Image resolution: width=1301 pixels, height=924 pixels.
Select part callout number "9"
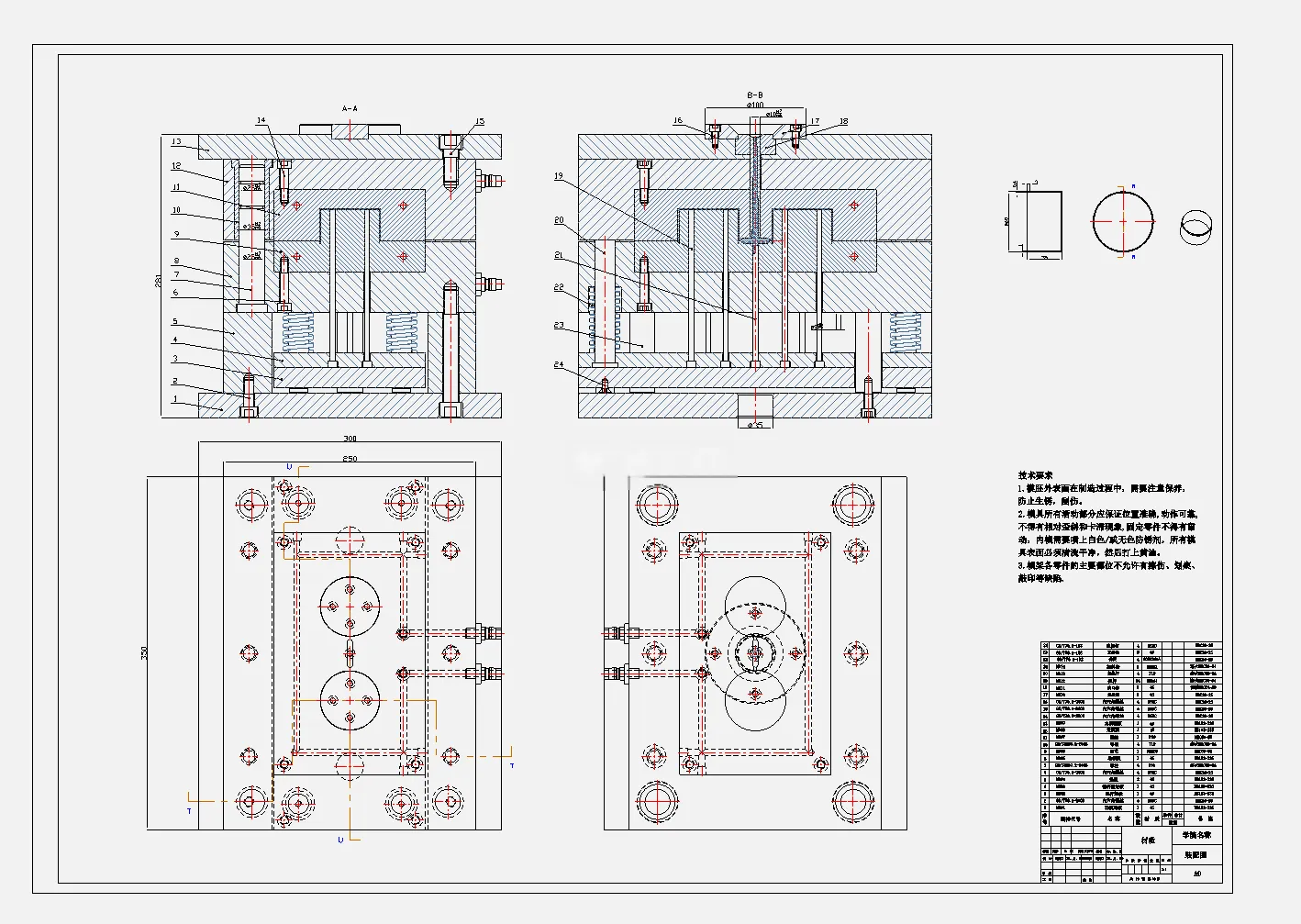[x=177, y=234]
